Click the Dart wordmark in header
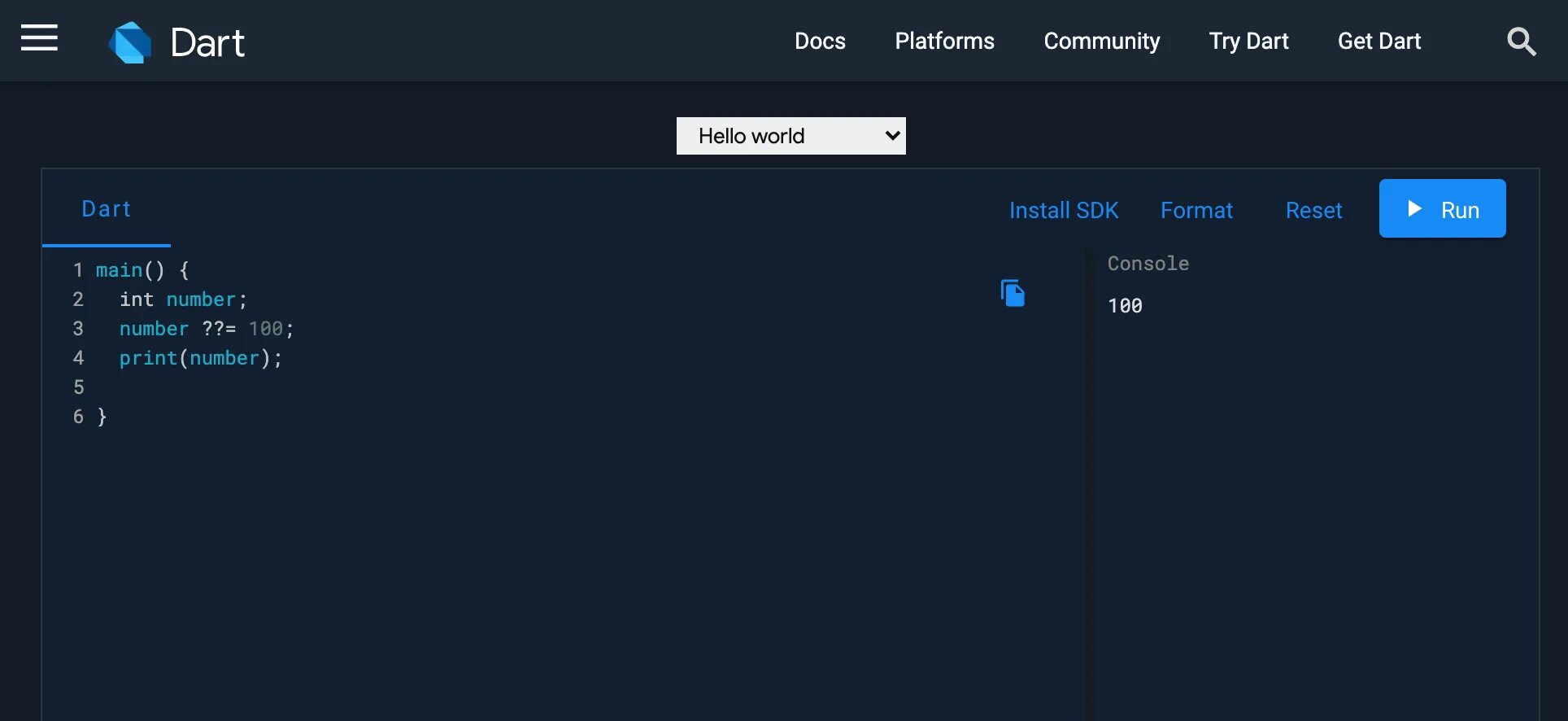Image resolution: width=1568 pixels, height=721 pixels. (207, 42)
